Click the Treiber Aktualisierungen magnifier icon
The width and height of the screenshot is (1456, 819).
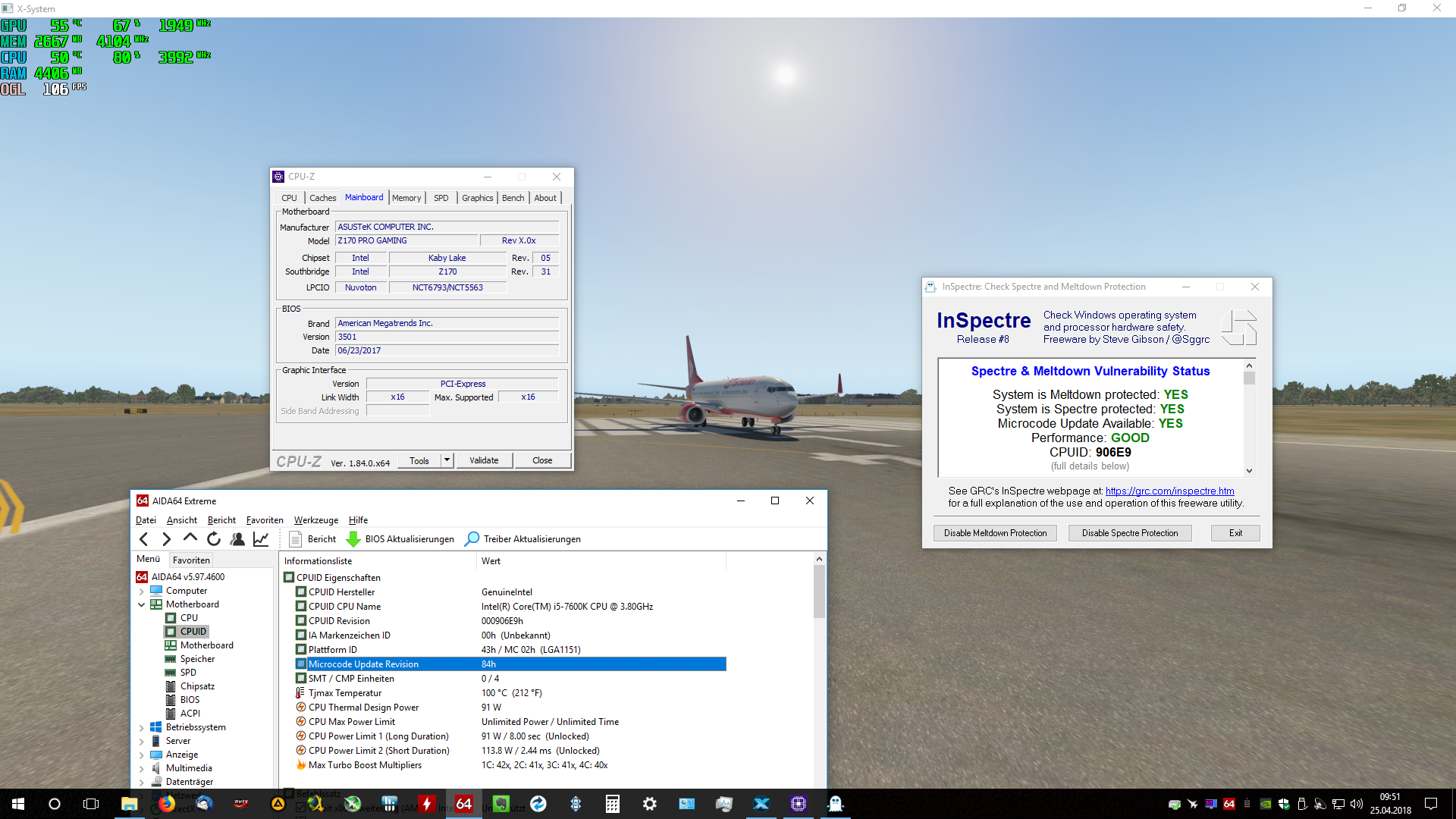point(472,539)
